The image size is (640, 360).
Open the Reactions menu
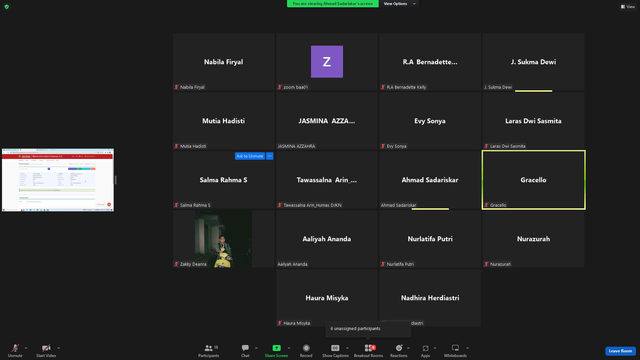(x=399, y=350)
